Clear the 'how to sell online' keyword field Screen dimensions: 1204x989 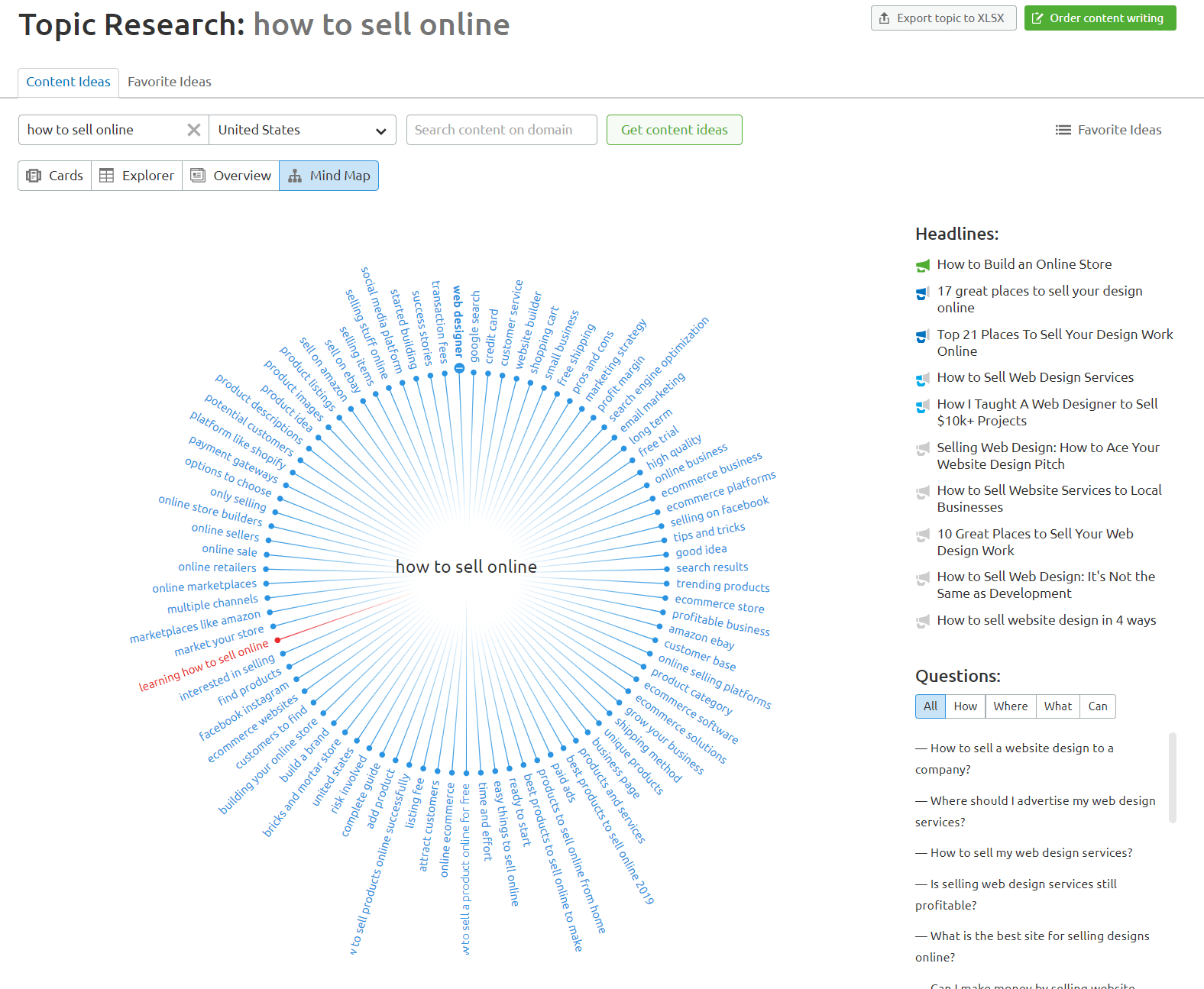pos(194,130)
